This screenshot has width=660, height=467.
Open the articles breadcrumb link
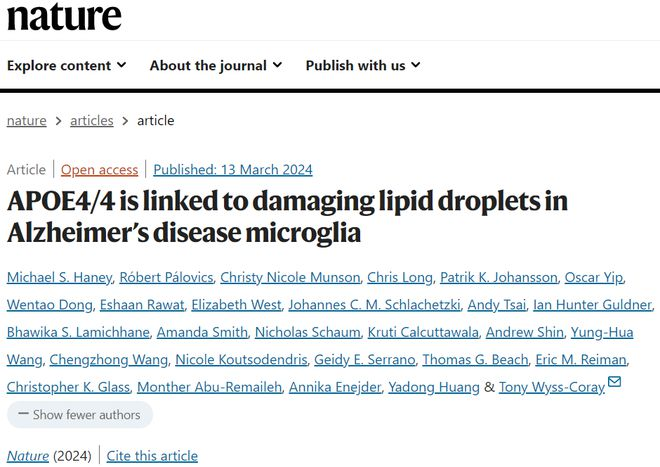tap(91, 120)
